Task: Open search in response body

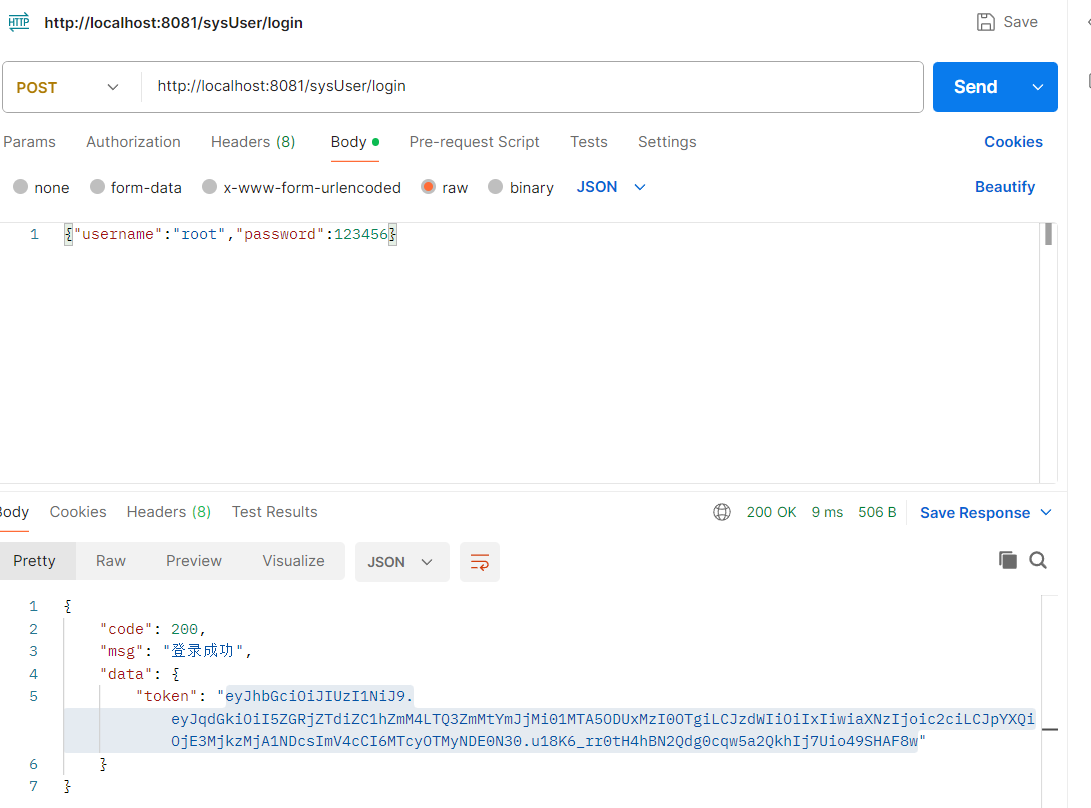Action: click(1038, 560)
